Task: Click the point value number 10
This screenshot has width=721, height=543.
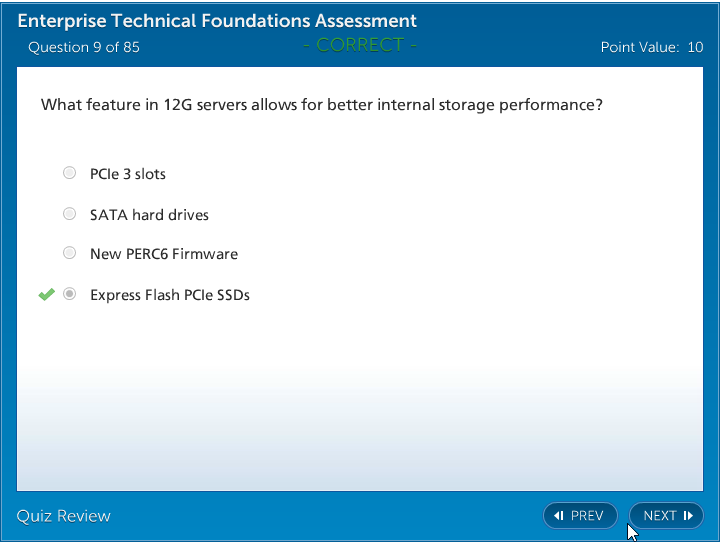Action: [x=695, y=48]
